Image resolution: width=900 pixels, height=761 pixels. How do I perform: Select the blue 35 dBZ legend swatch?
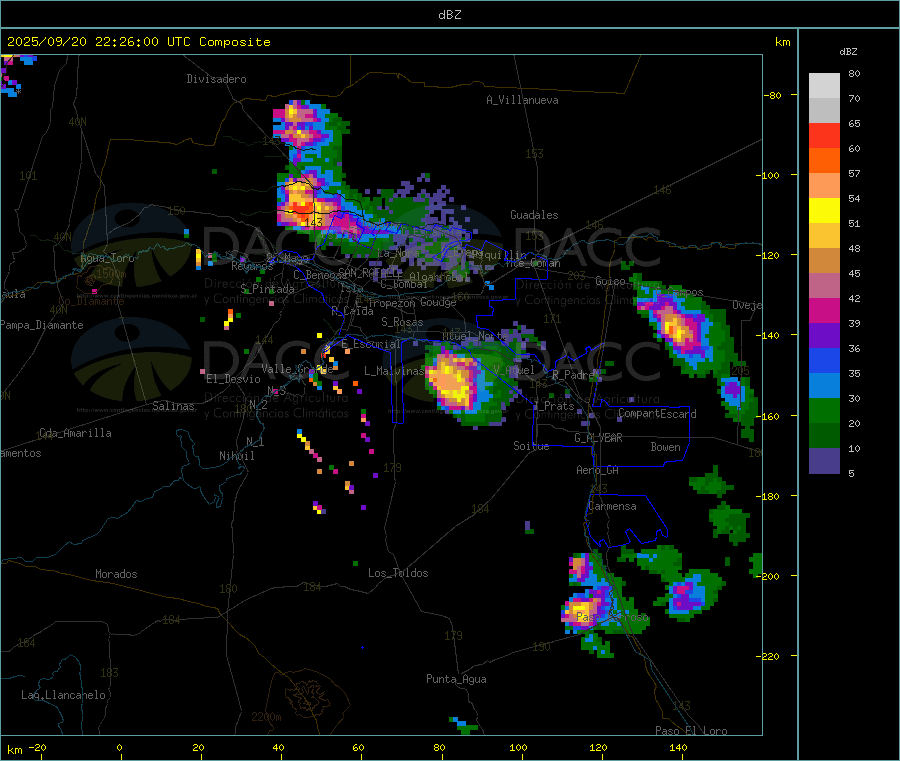coord(824,361)
